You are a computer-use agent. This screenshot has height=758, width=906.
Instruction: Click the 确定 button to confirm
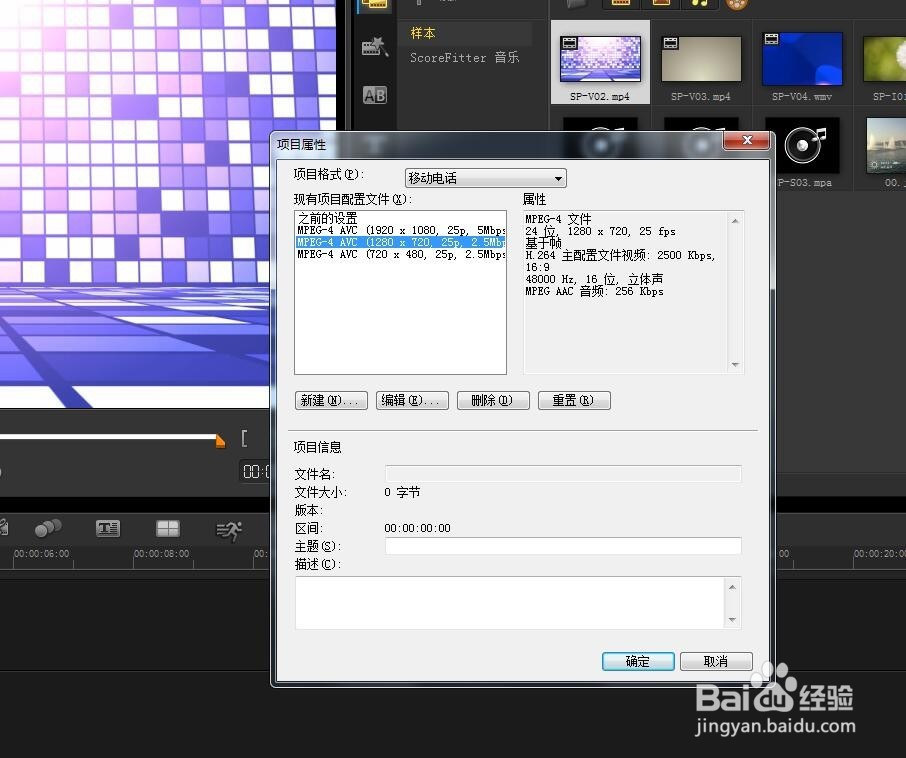pos(637,661)
